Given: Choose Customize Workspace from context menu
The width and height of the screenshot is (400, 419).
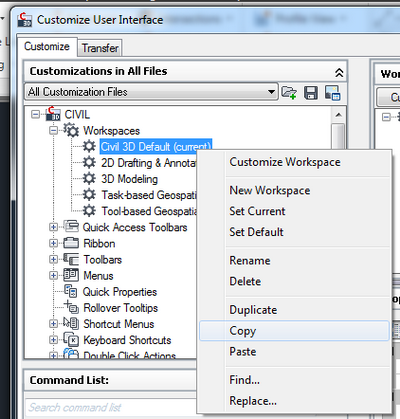Looking at the screenshot, I should [x=294, y=162].
